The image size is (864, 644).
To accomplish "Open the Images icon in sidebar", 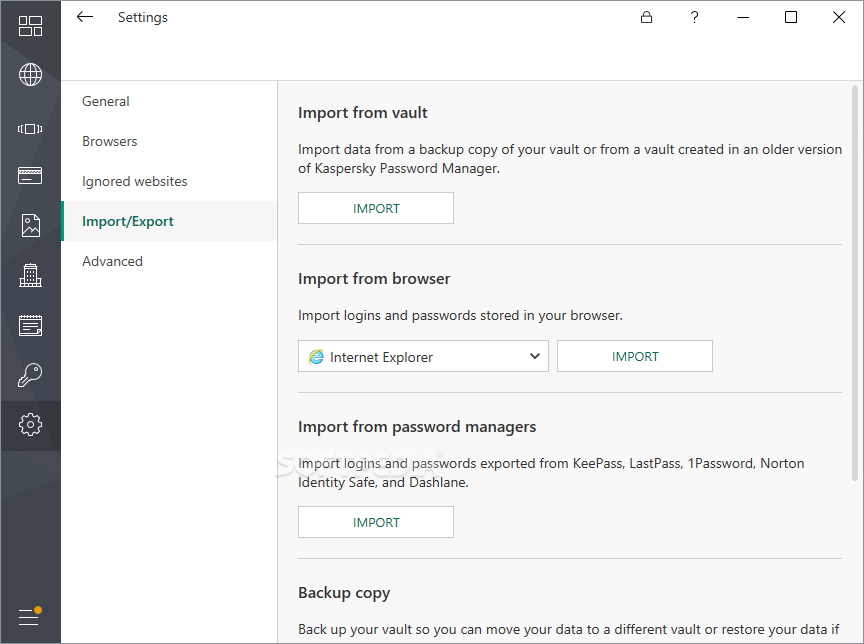I will click(x=30, y=225).
